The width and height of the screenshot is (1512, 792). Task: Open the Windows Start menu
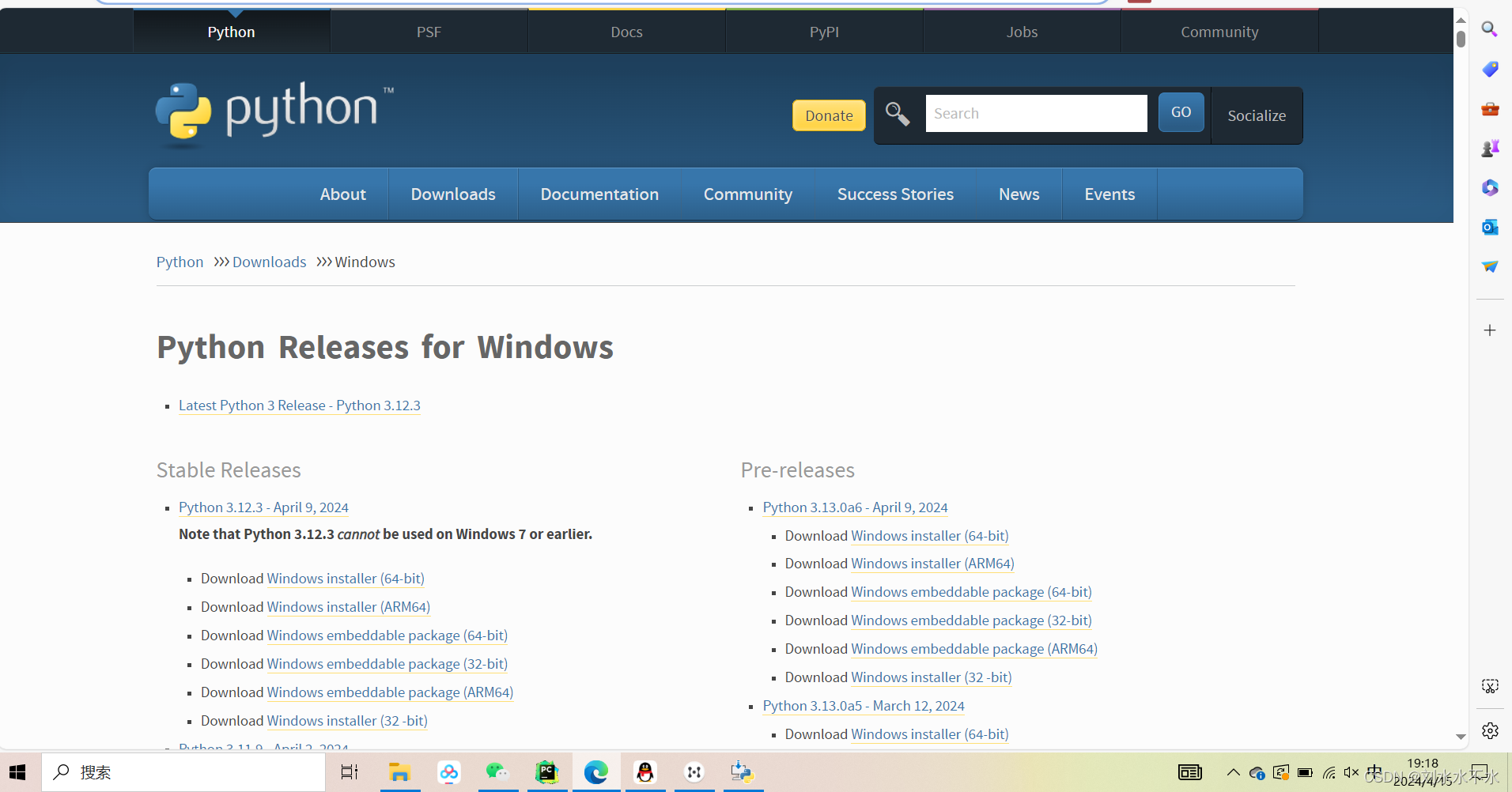17,772
